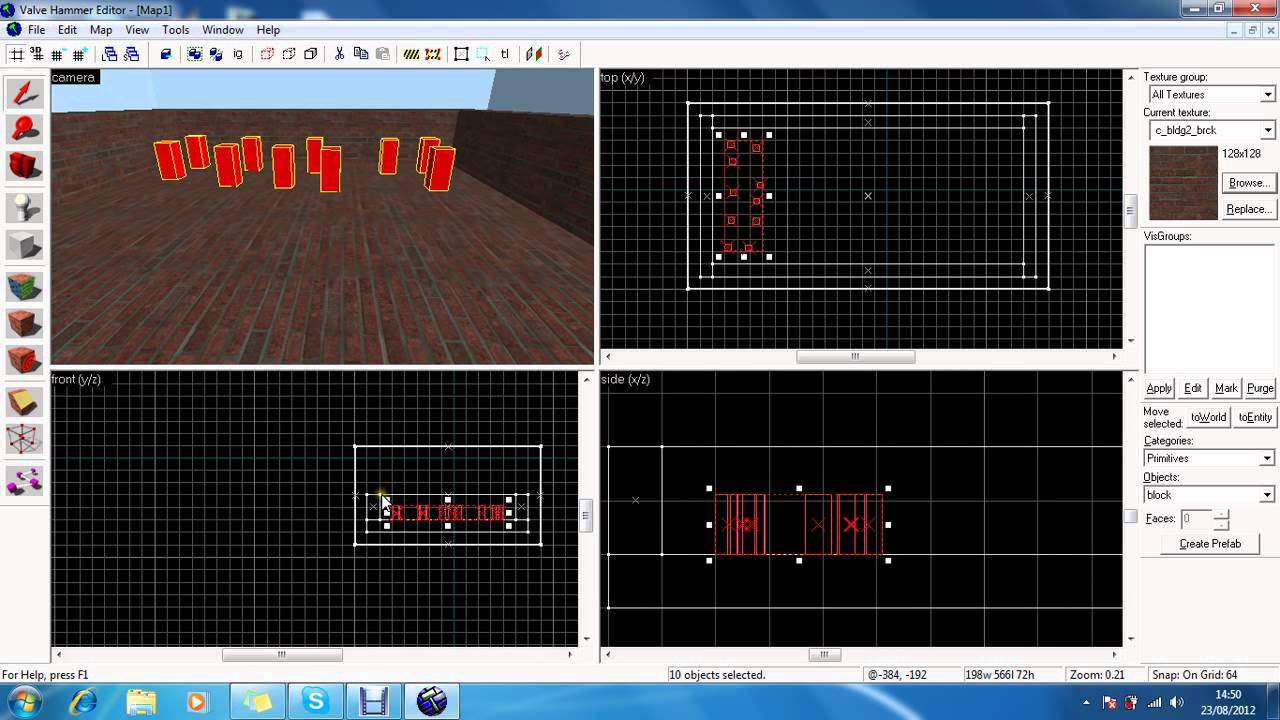Open the Current texture dropdown
Viewport: 1280px width, 720px height.
pos(1267,130)
